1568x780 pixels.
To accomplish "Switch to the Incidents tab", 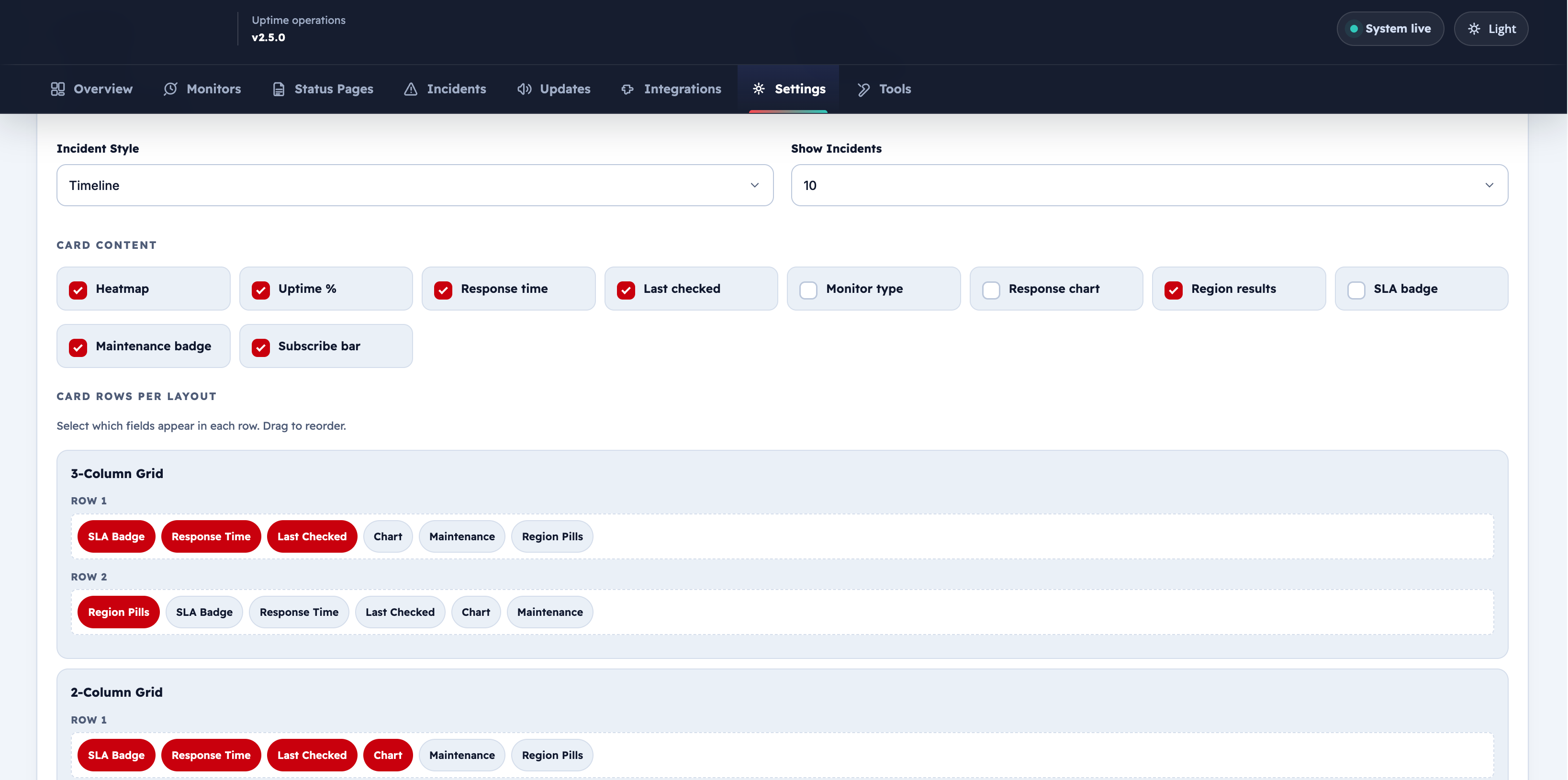I will click(x=445, y=89).
